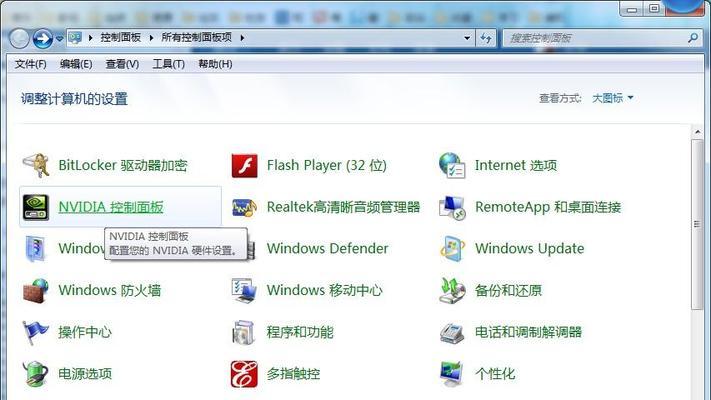The width and height of the screenshot is (711, 400).
Task: Click the refresh arrows button in address bar
Action: (x=486, y=38)
